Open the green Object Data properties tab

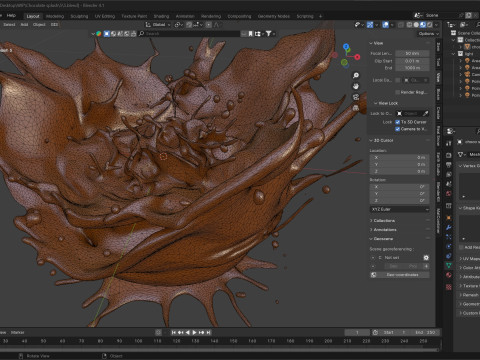tap(449, 265)
